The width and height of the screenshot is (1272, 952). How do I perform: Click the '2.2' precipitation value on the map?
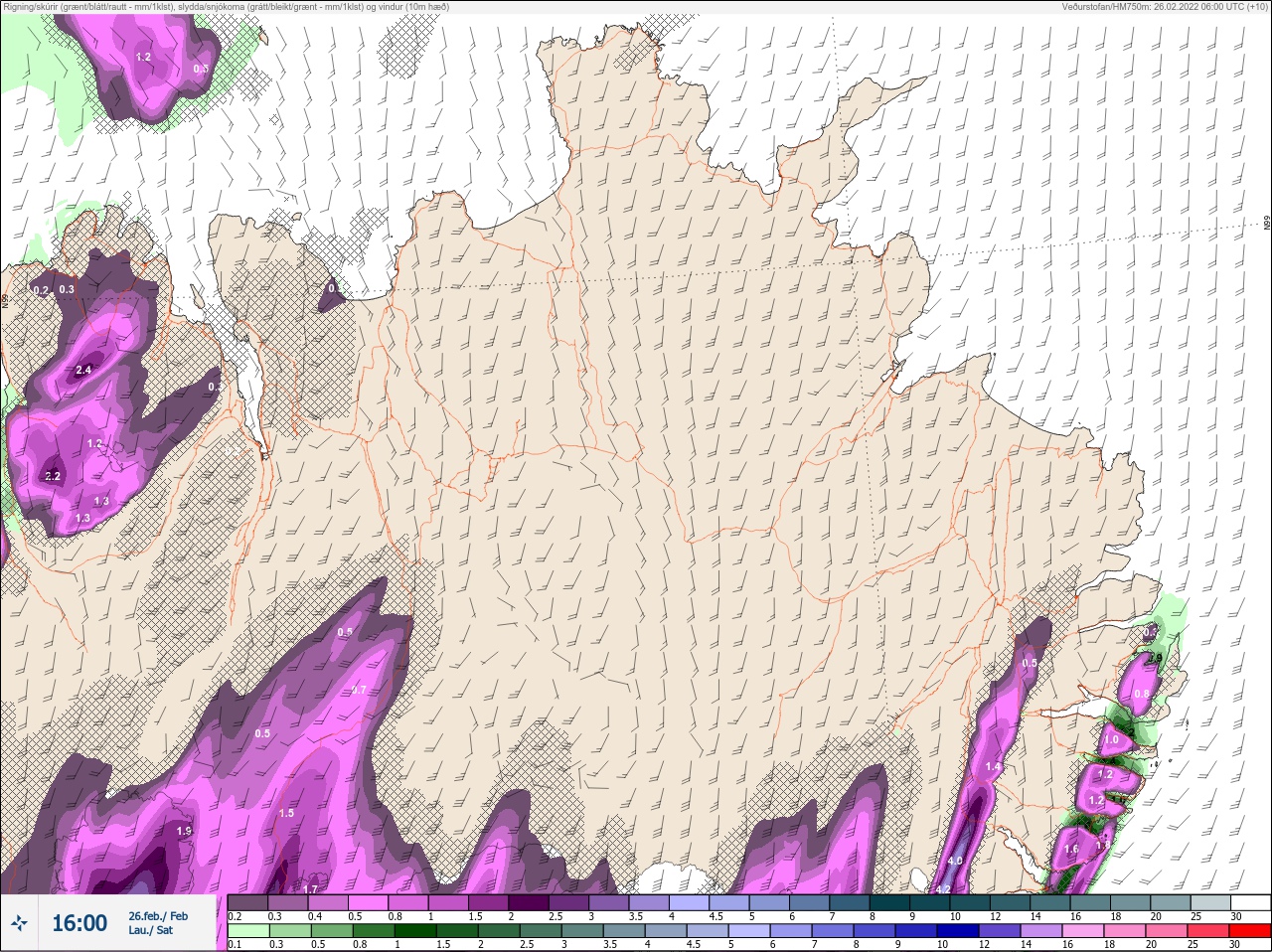coord(53,477)
